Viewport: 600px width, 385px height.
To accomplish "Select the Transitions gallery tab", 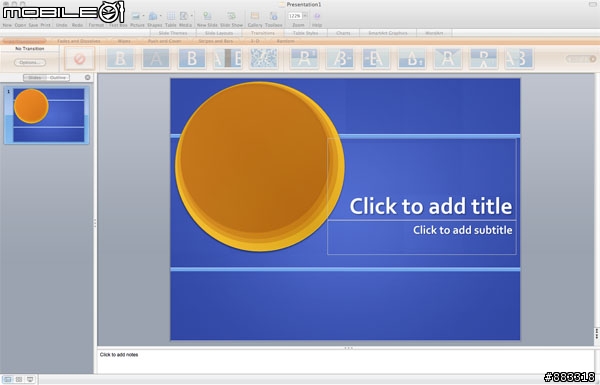I will pyautogui.click(x=263, y=33).
